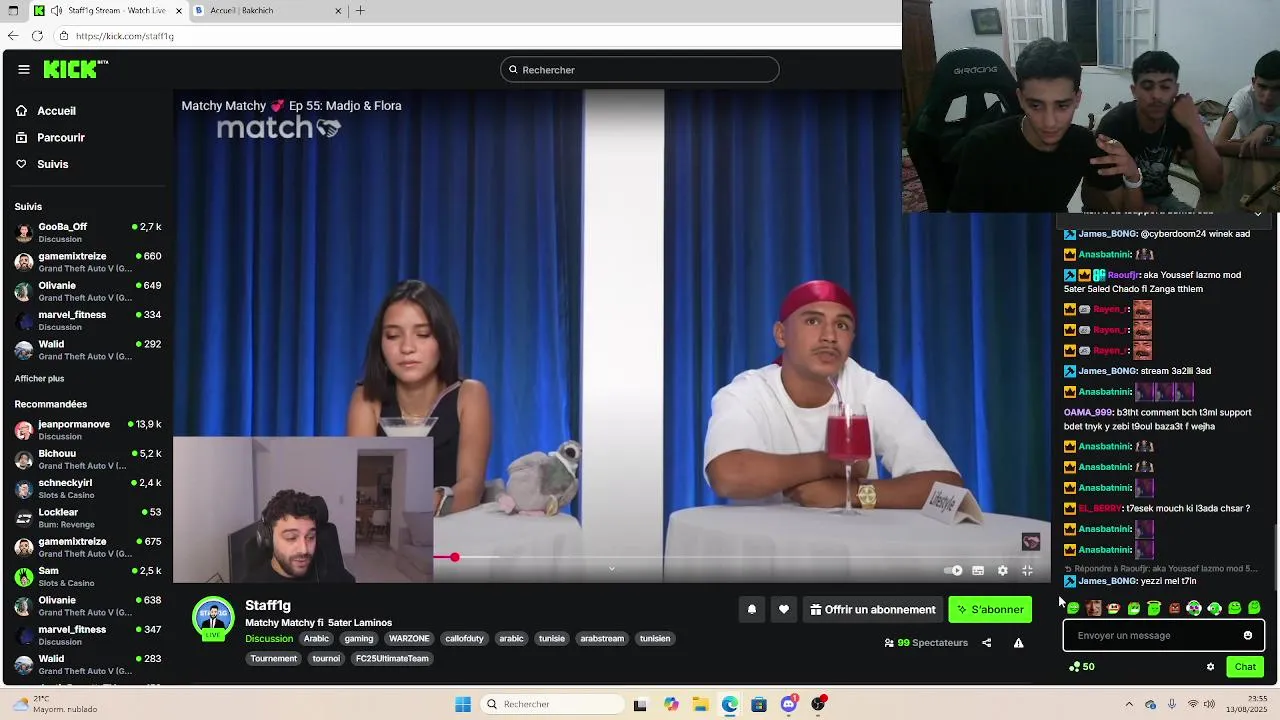The image size is (1280, 720).
Task: Click the report warning triangle icon
Action: coord(1018,643)
